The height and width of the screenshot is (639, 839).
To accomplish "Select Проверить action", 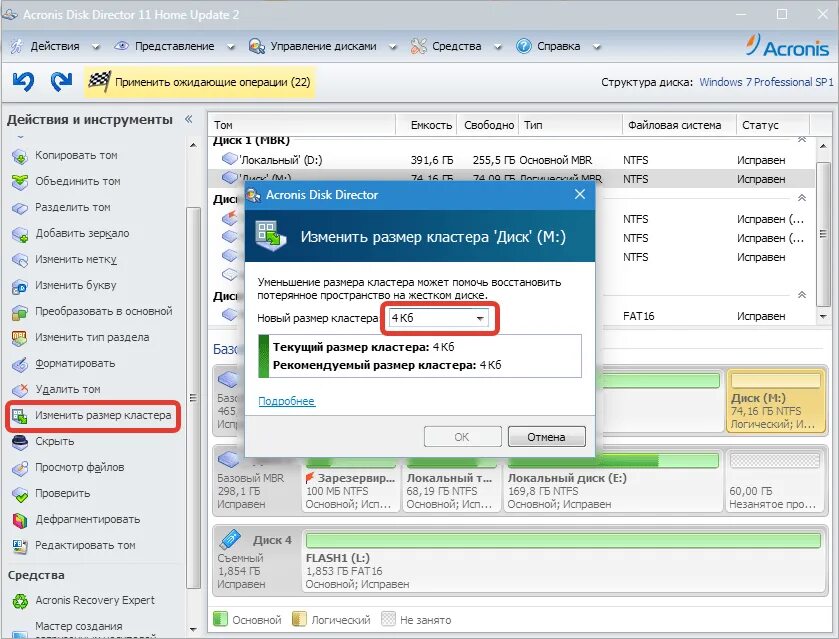I will pyautogui.click(x=62, y=493).
